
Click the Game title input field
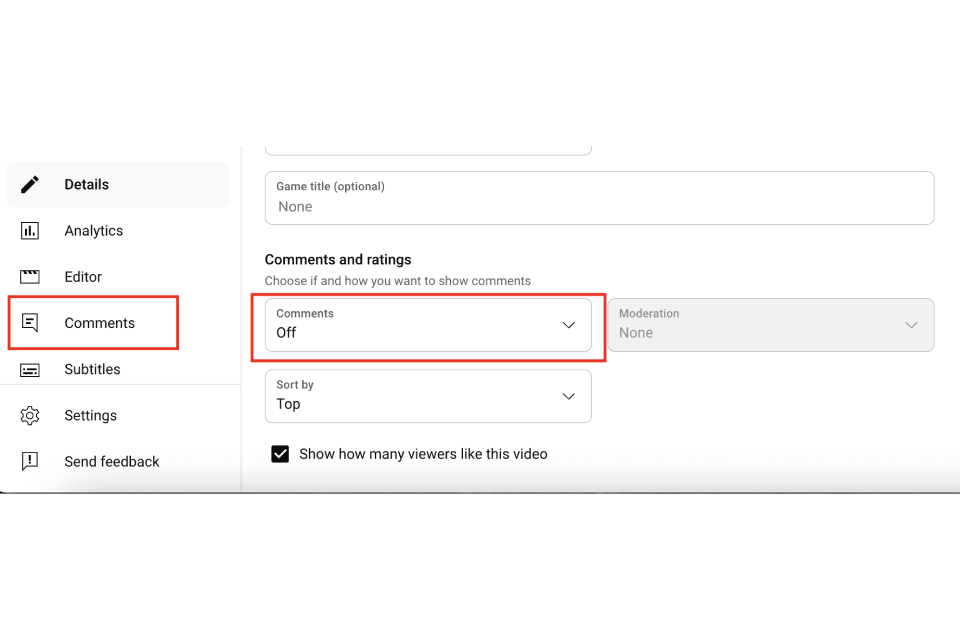pos(599,198)
